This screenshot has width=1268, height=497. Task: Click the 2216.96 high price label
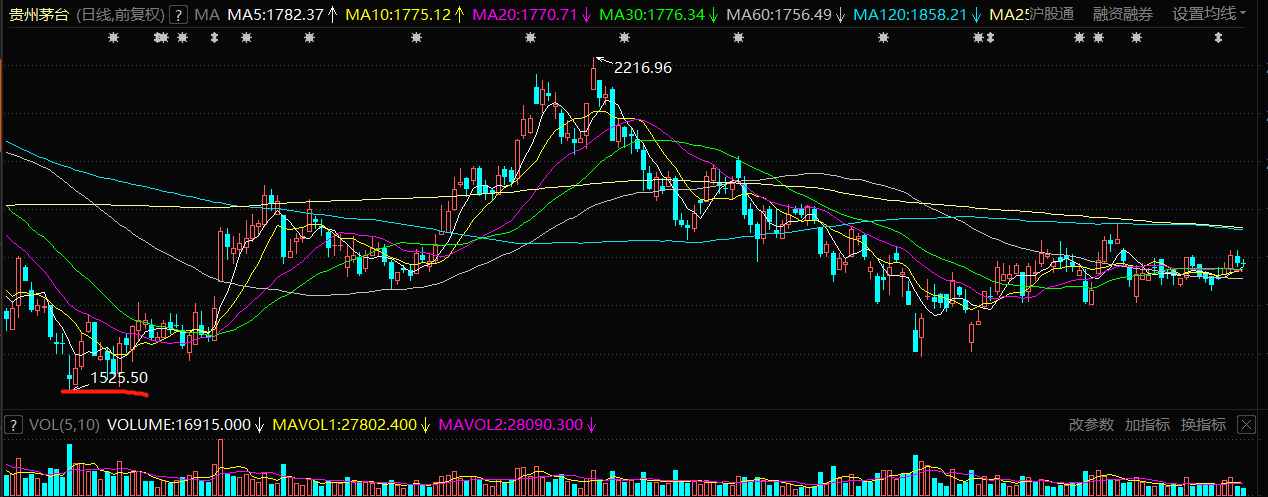642,68
